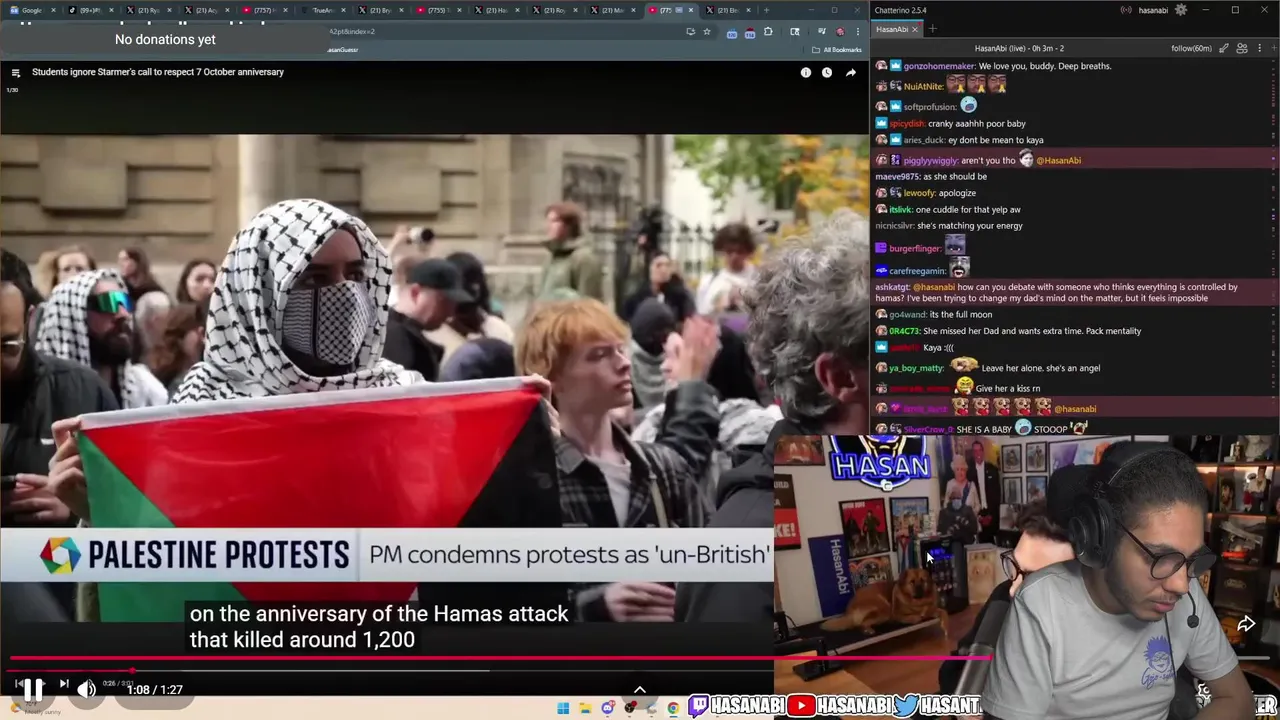The width and height of the screenshot is (1280, 720).
Task: Add a new split with plus icon
Action: tap(1273, 48)
